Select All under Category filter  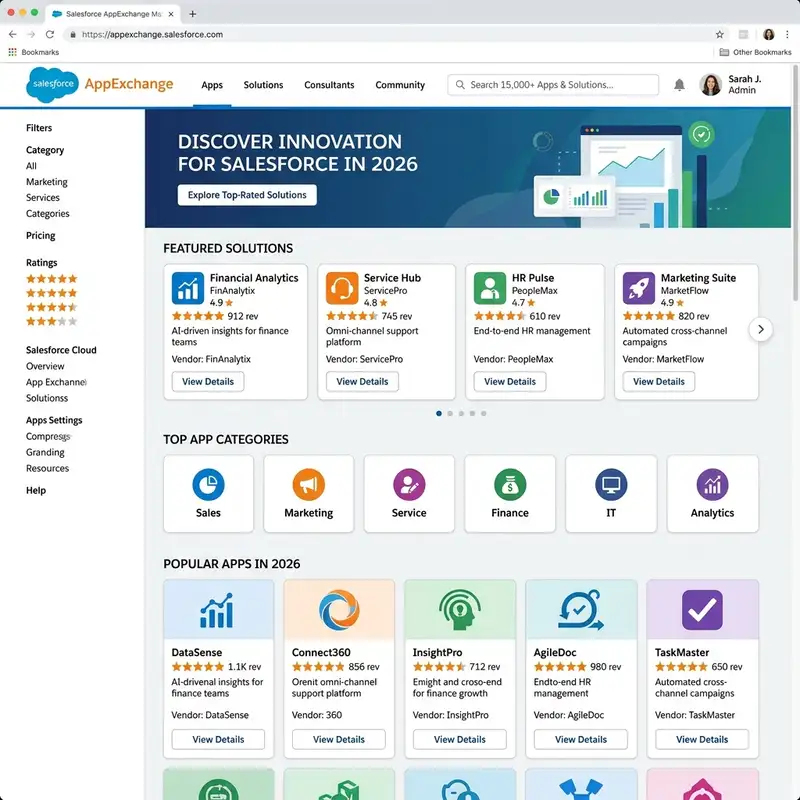[x=31, y=166]
